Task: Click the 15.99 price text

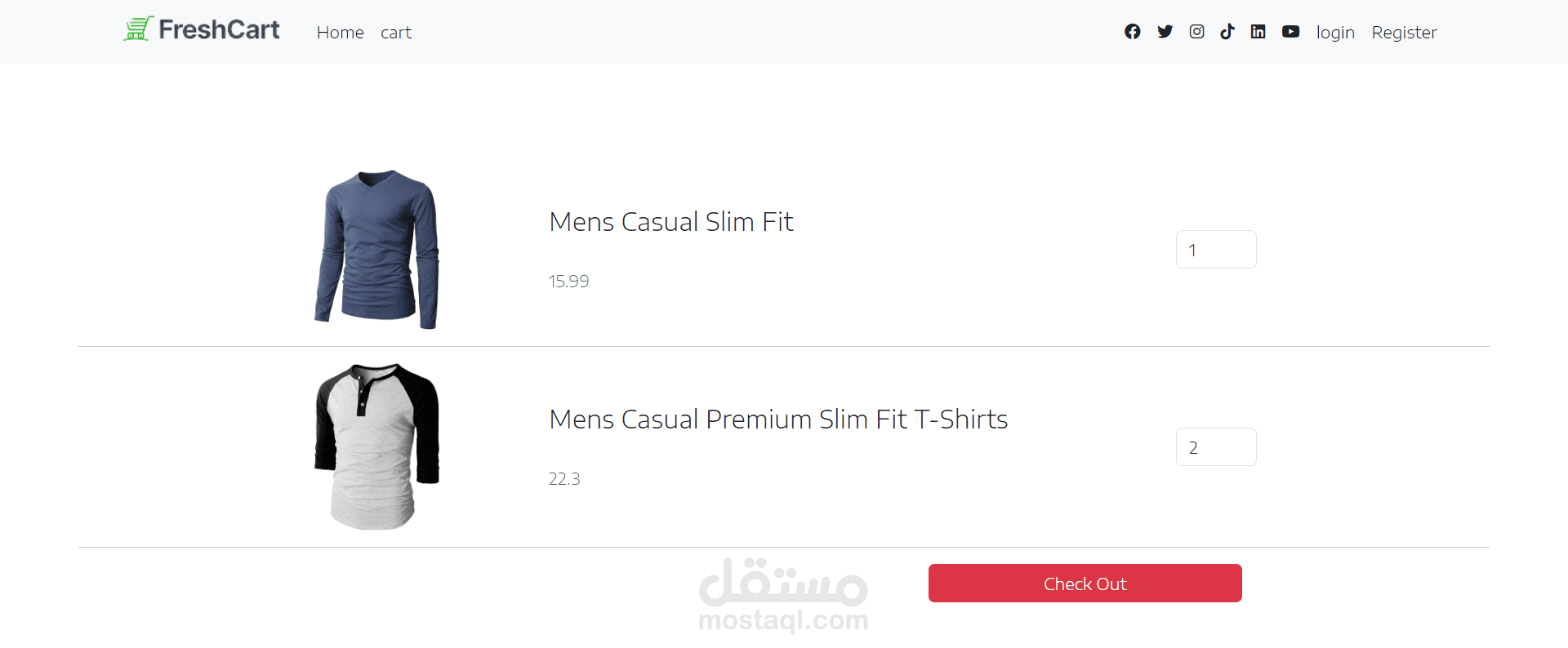Action: (568, 282)
